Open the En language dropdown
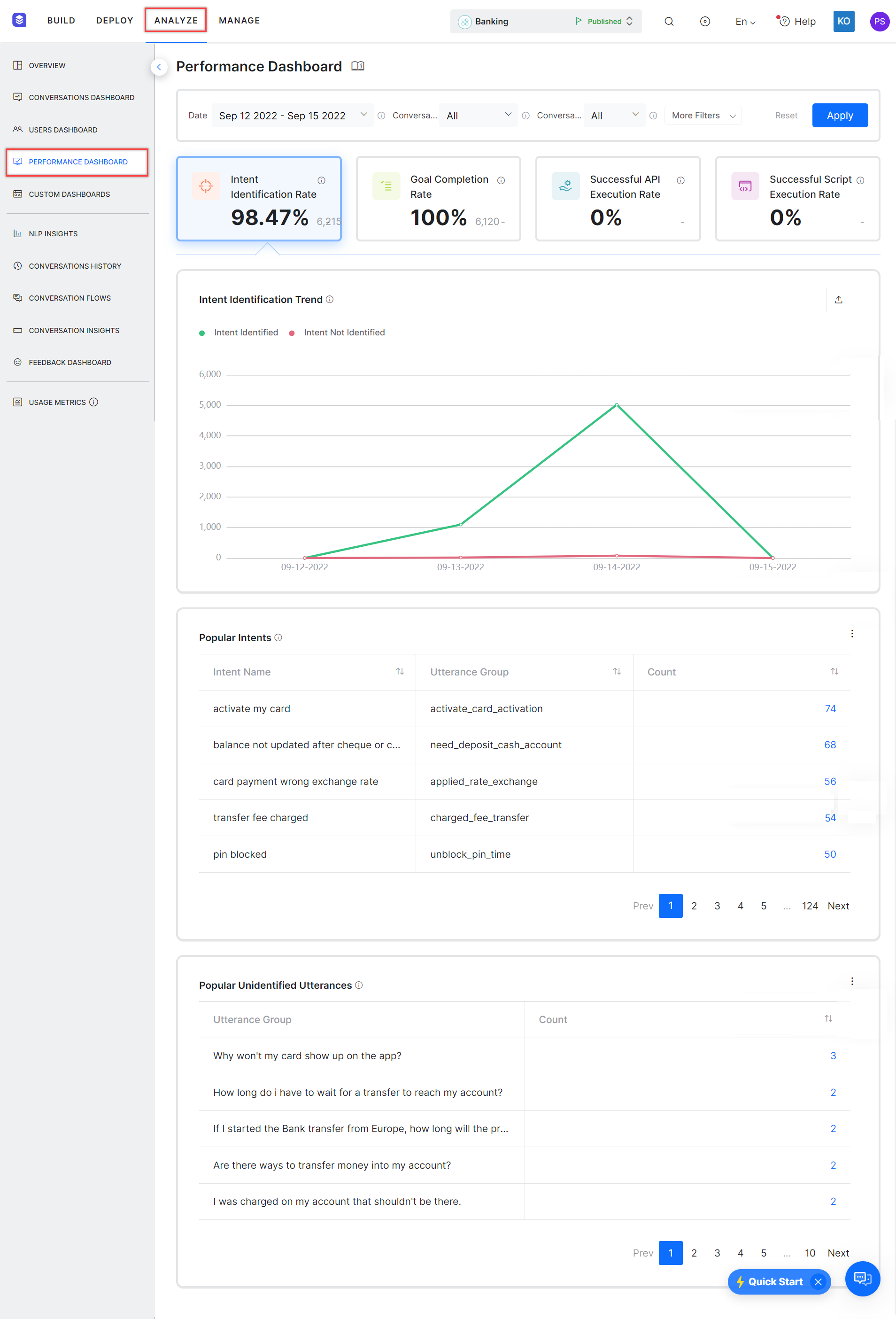The image size is (896, 1319). click(x=744, y=22)
